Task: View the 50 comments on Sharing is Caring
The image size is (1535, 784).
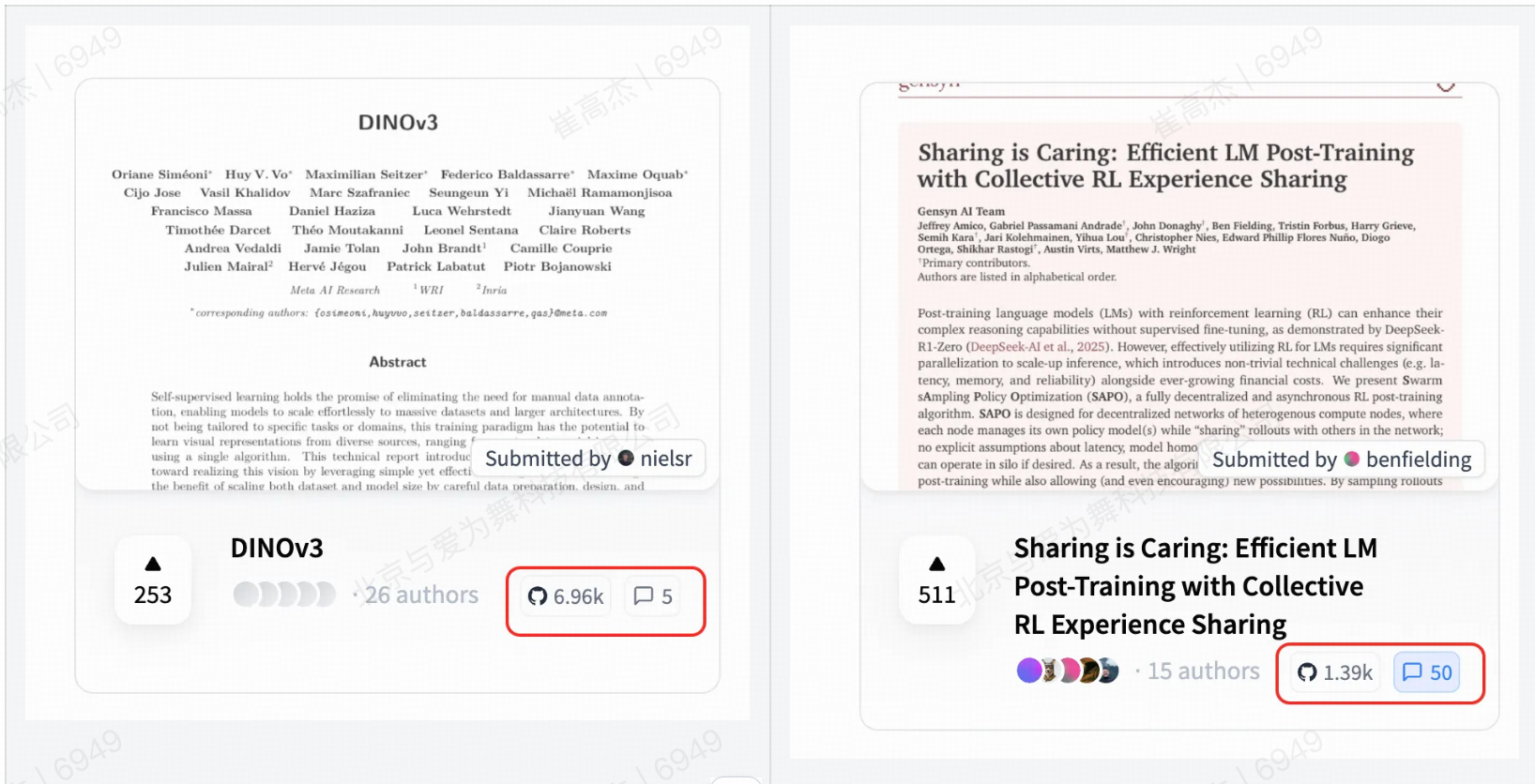Action: pos(1427,672)
